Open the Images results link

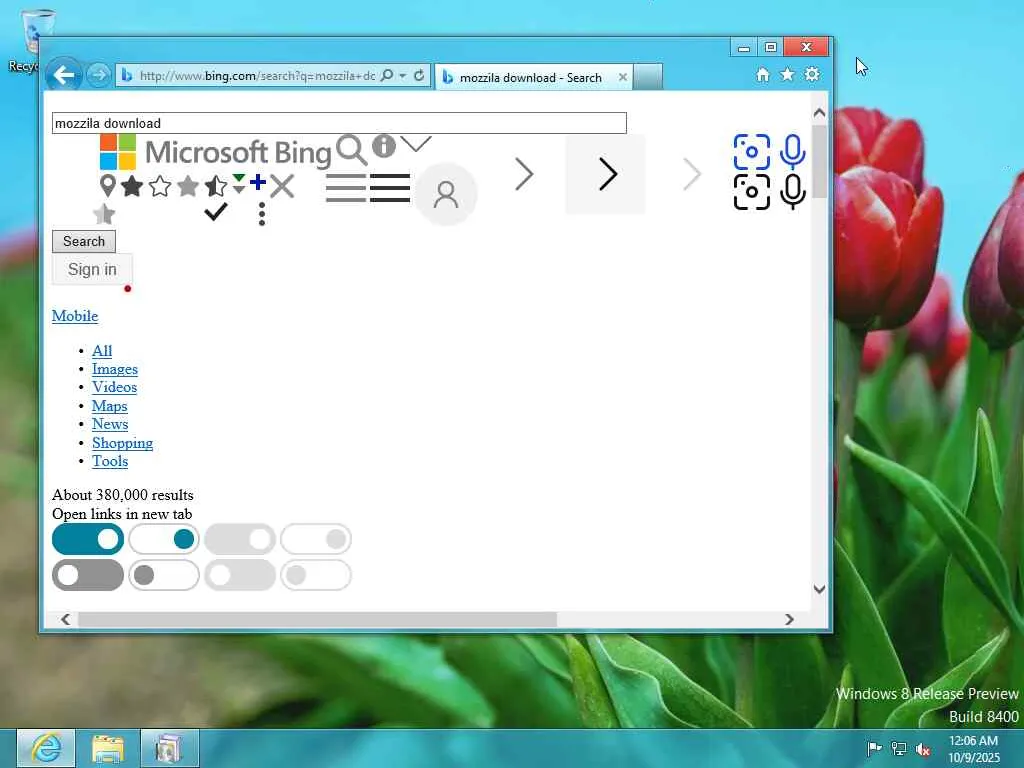[x=115, y=369]
